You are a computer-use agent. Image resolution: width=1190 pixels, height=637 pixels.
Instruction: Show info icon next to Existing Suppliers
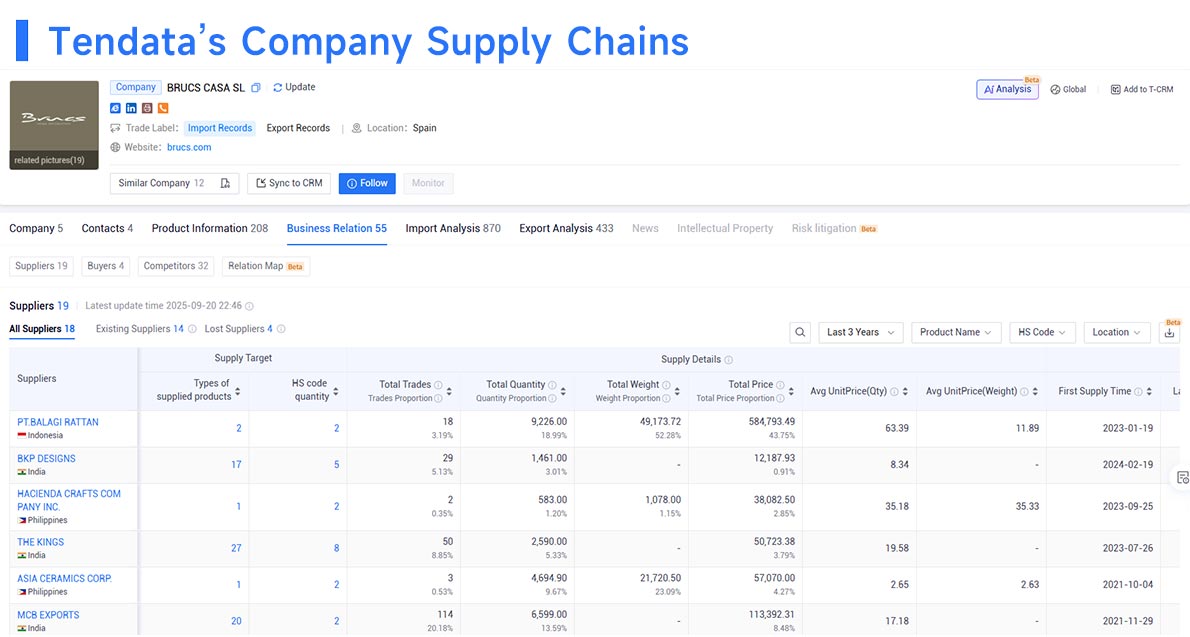(x=192, y=329)
